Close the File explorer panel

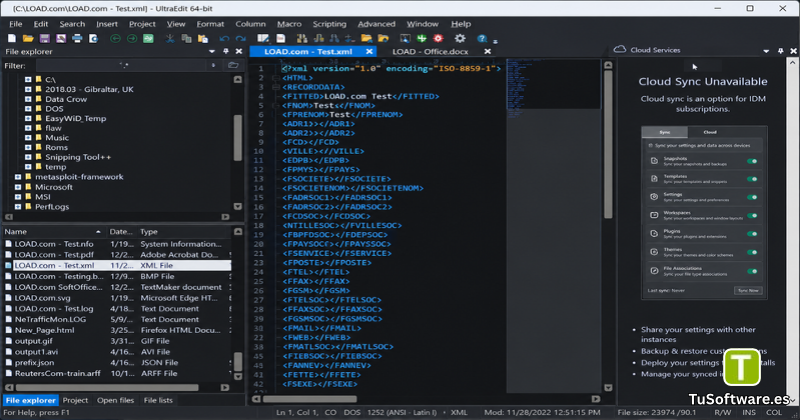point(238,52)
